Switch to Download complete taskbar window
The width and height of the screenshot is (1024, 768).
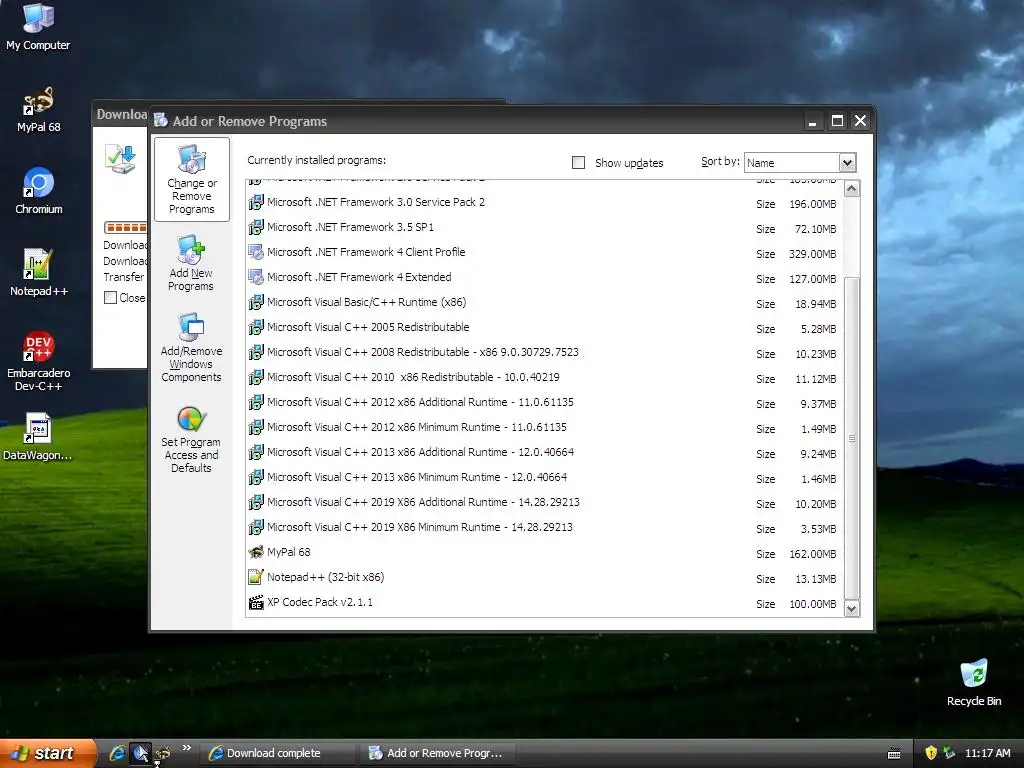pos(277,753)
